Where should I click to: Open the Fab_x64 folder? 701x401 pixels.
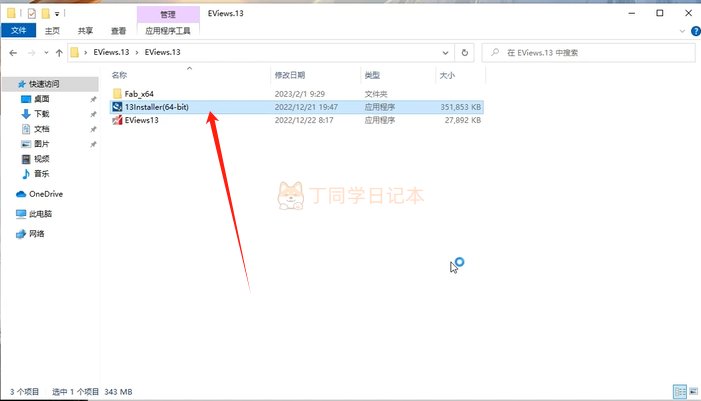[x=139, y=93]
